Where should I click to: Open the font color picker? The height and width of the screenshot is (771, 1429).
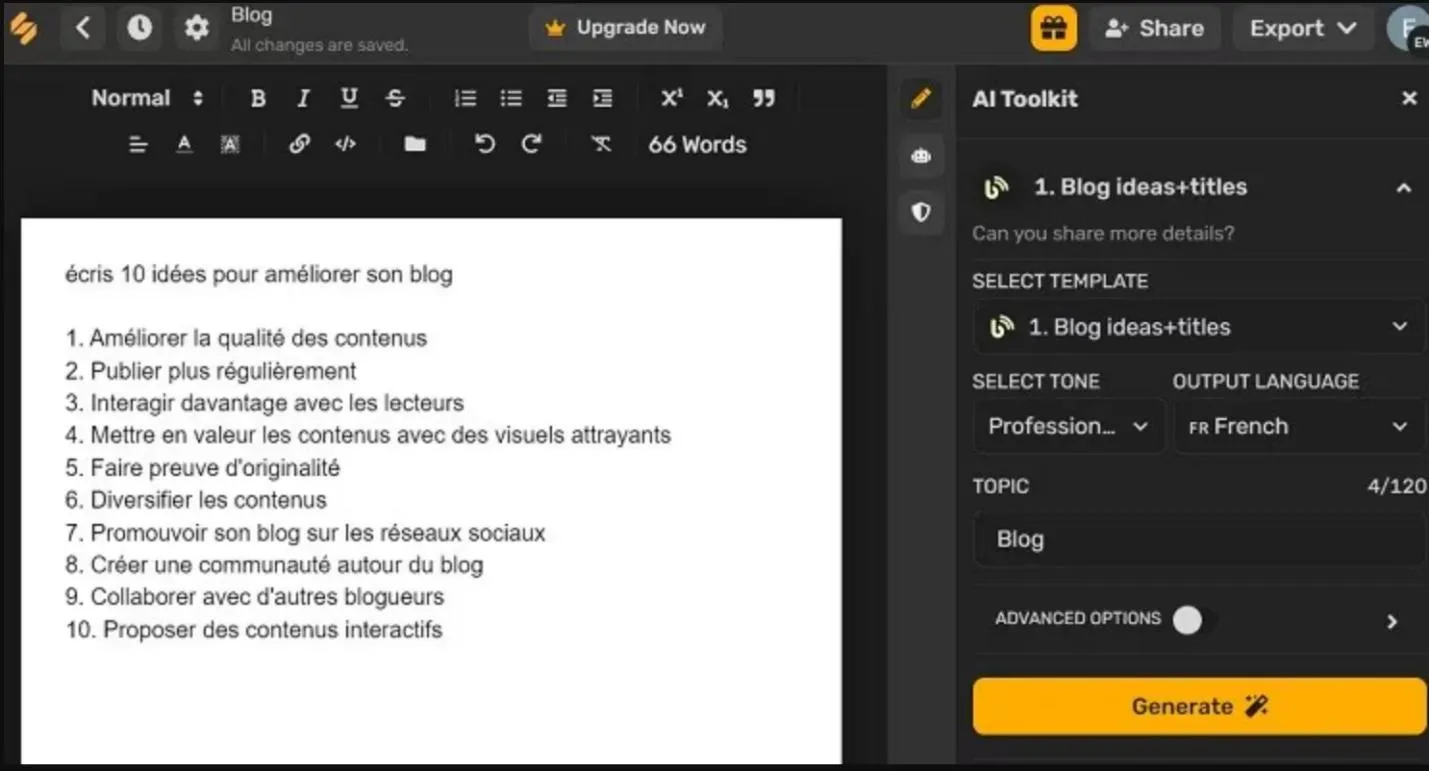tap(184, 143)
